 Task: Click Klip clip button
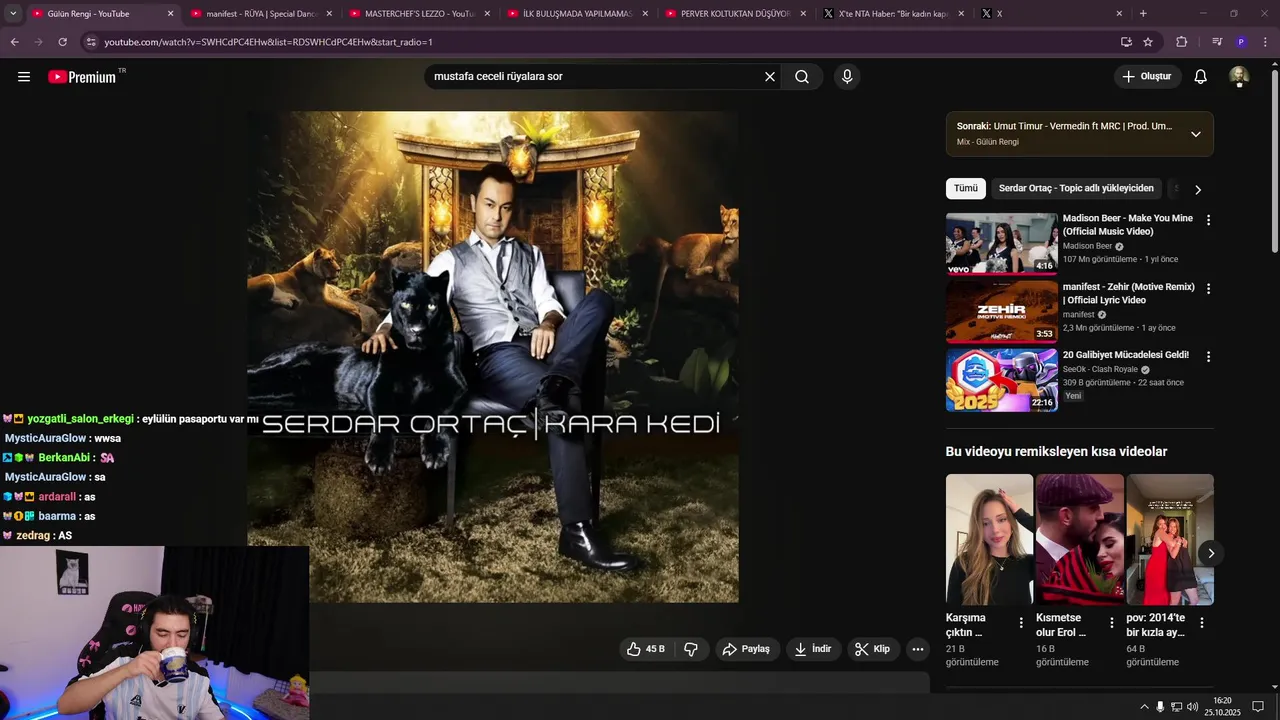872,649
